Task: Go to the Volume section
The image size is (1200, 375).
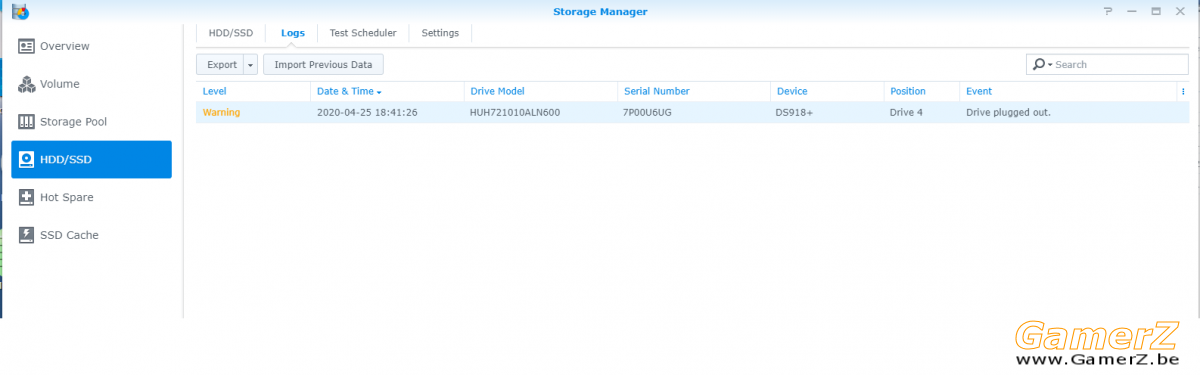Action: [x=91, y=84]
